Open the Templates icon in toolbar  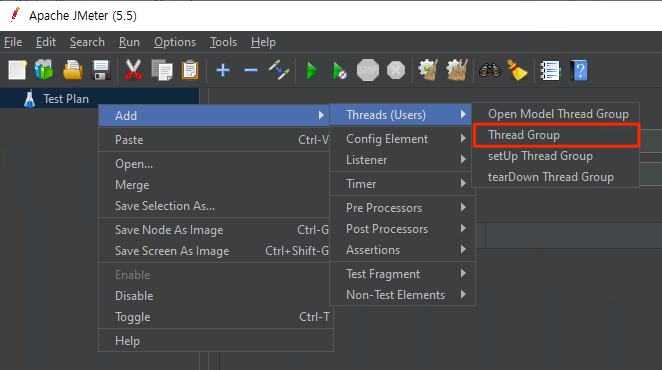(44, 70)
